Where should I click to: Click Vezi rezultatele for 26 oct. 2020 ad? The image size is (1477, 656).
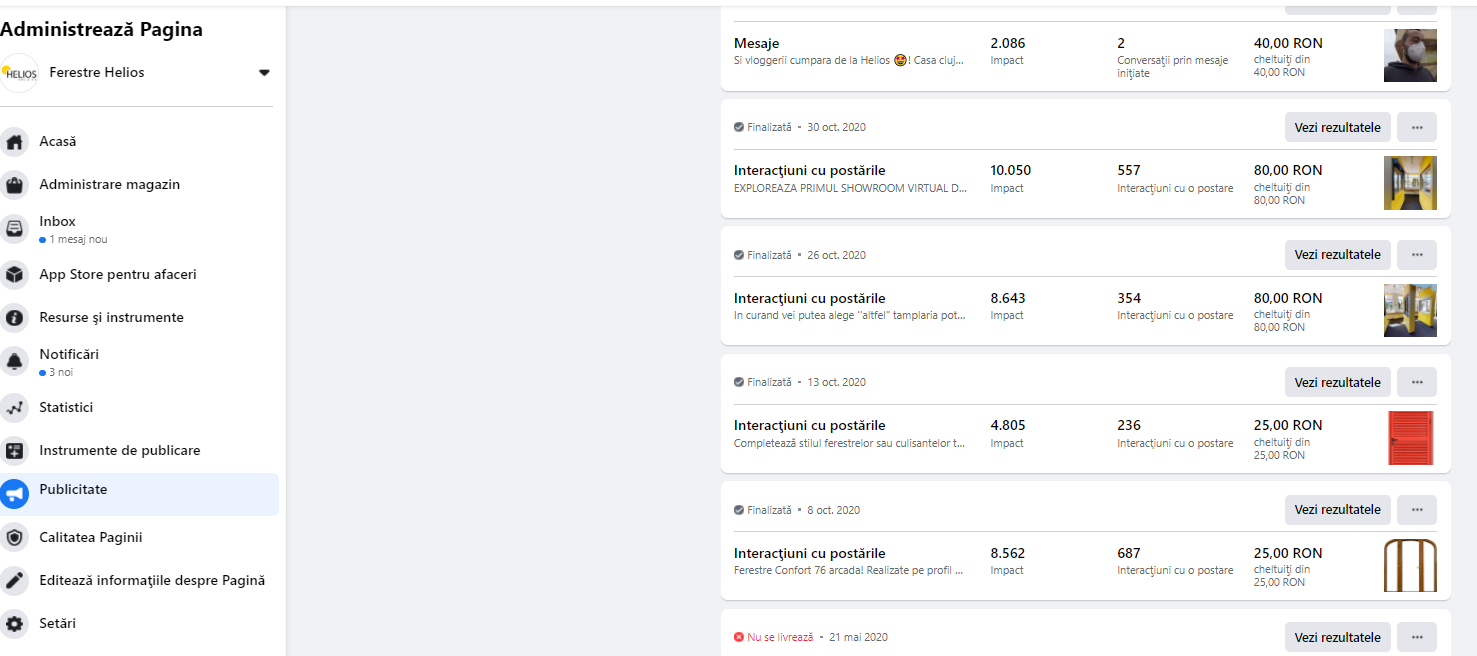[x=1337, y=255]
